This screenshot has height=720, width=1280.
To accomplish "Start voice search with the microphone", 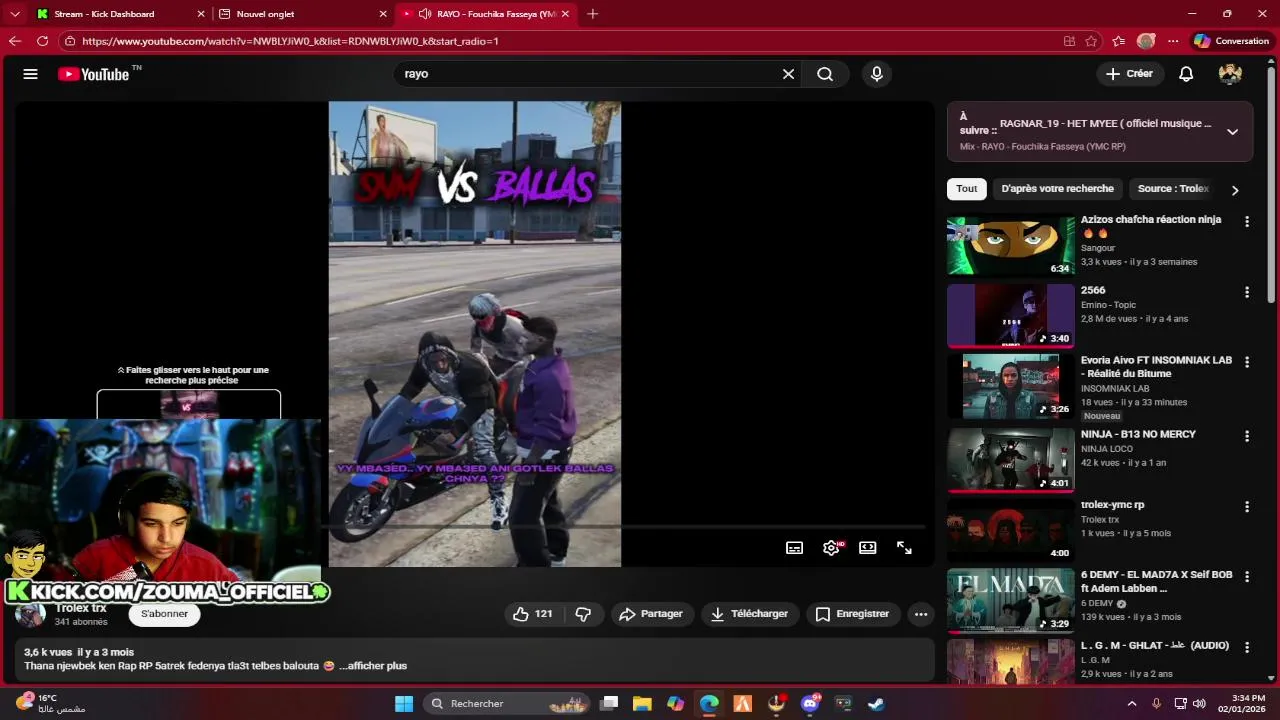I will (877, 74).
